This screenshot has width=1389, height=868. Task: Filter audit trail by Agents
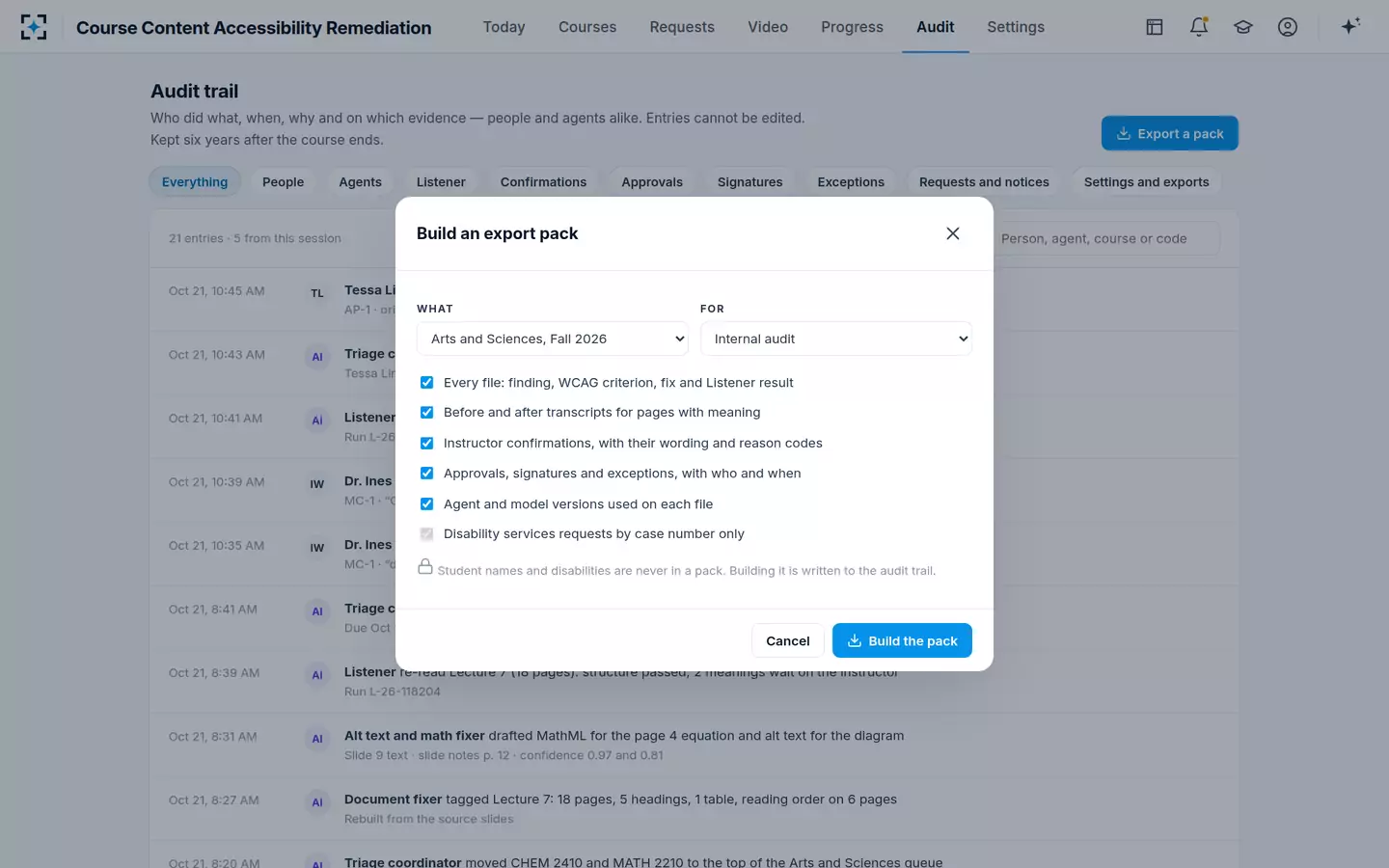point(361,182)
